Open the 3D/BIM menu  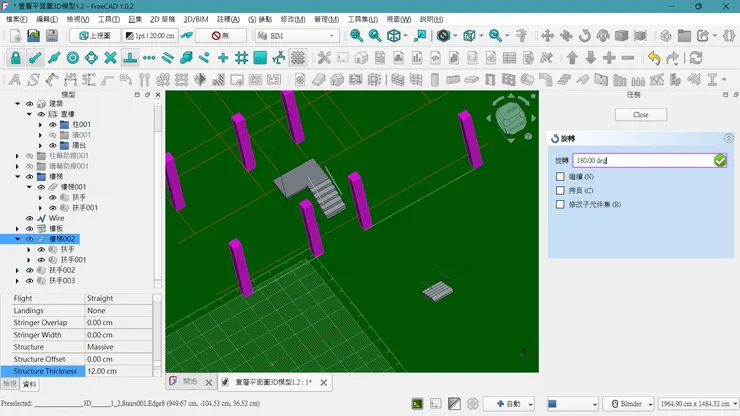195,19
